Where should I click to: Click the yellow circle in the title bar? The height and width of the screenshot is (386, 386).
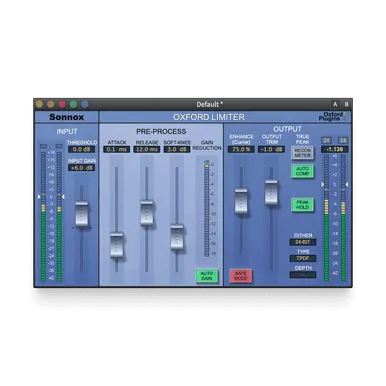[39, 104]
